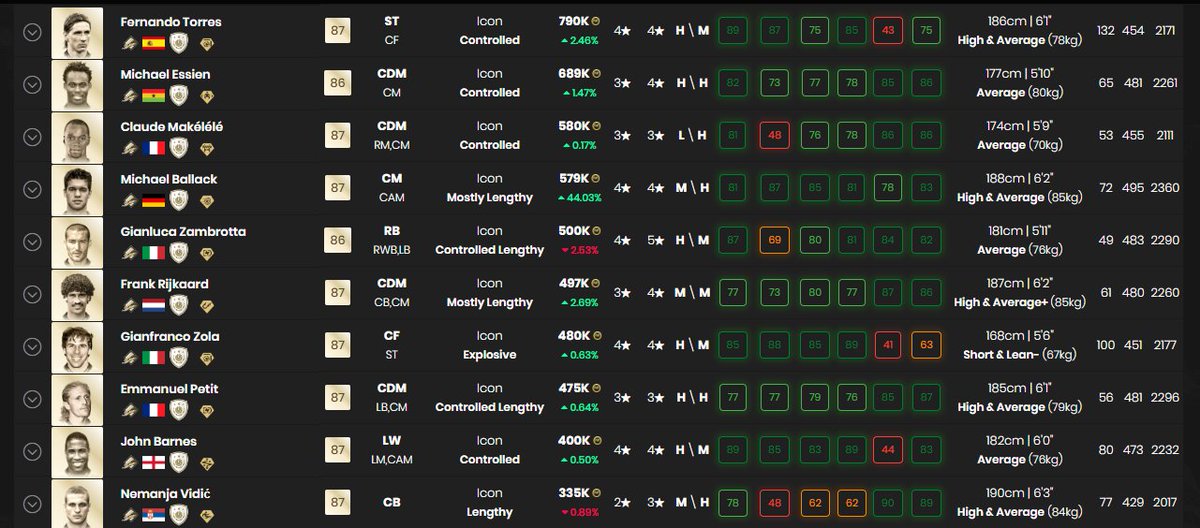Viewport: 1200px width, 528px height.
Task: Open the Michael Essien name link
Action: 165,74
